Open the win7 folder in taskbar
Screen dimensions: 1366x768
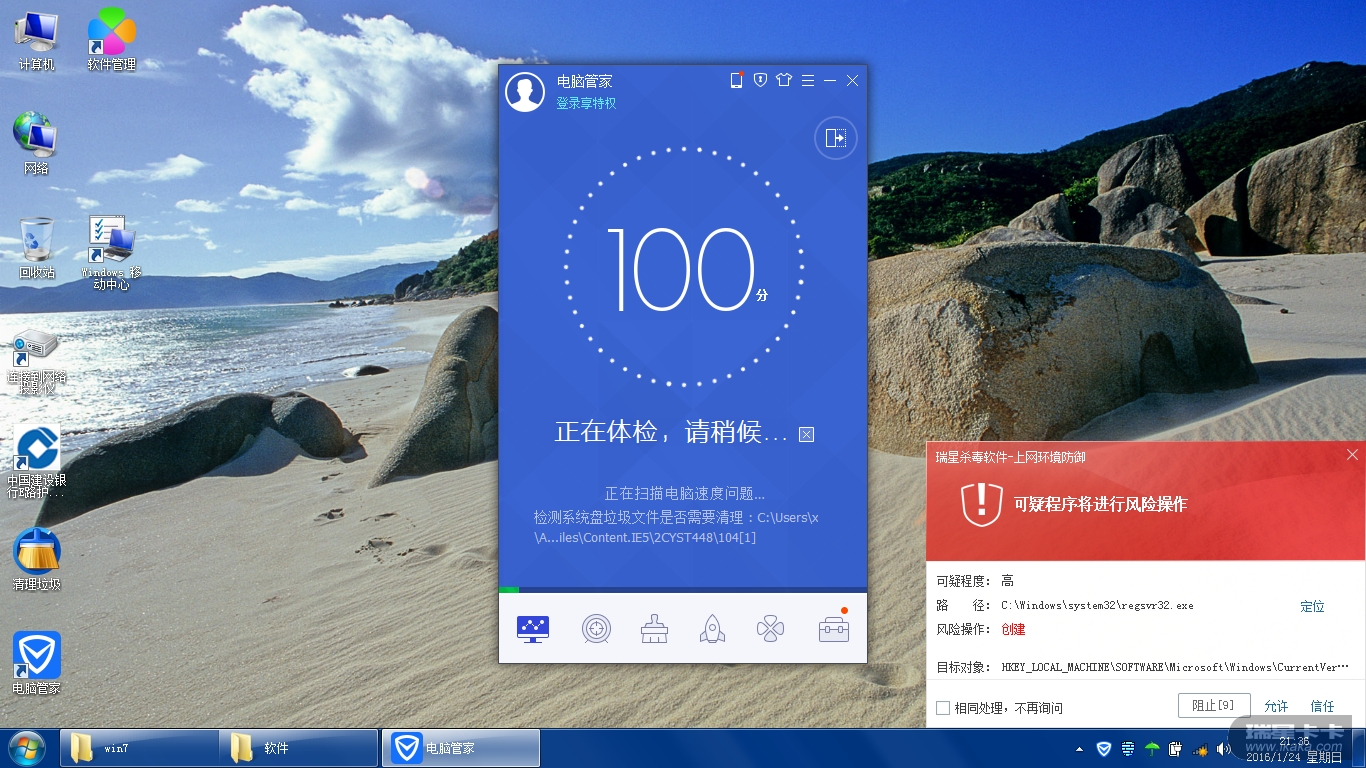click(x=140, y=748)
